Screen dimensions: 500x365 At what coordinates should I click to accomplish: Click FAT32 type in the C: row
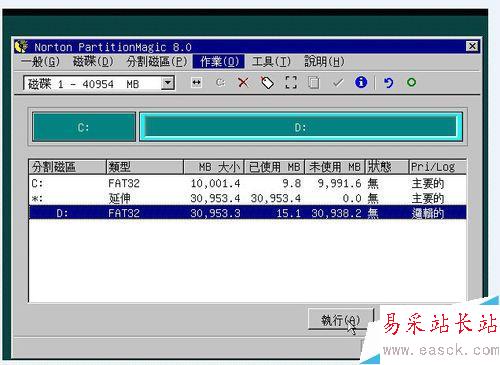[x=124, y=183]
